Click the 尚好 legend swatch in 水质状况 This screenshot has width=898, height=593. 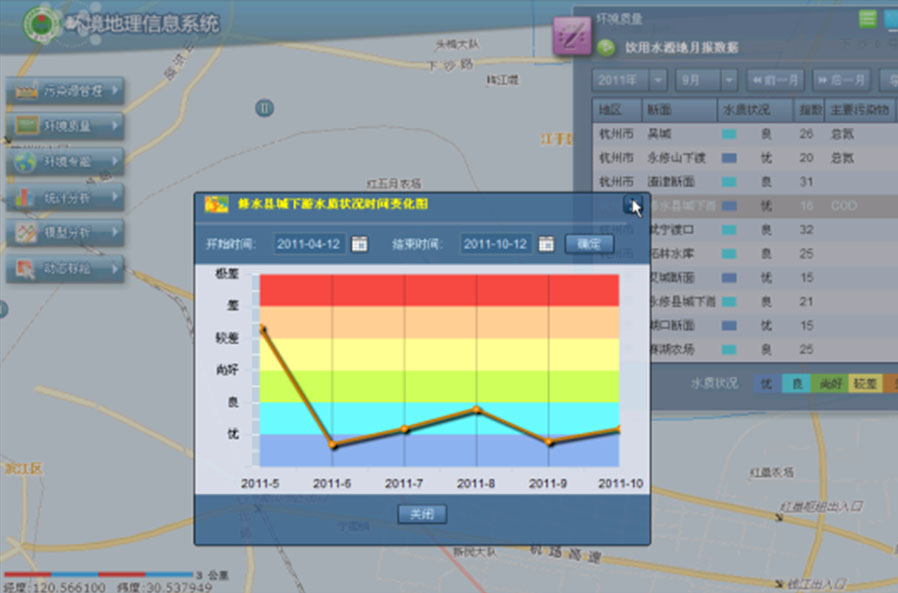829,384
